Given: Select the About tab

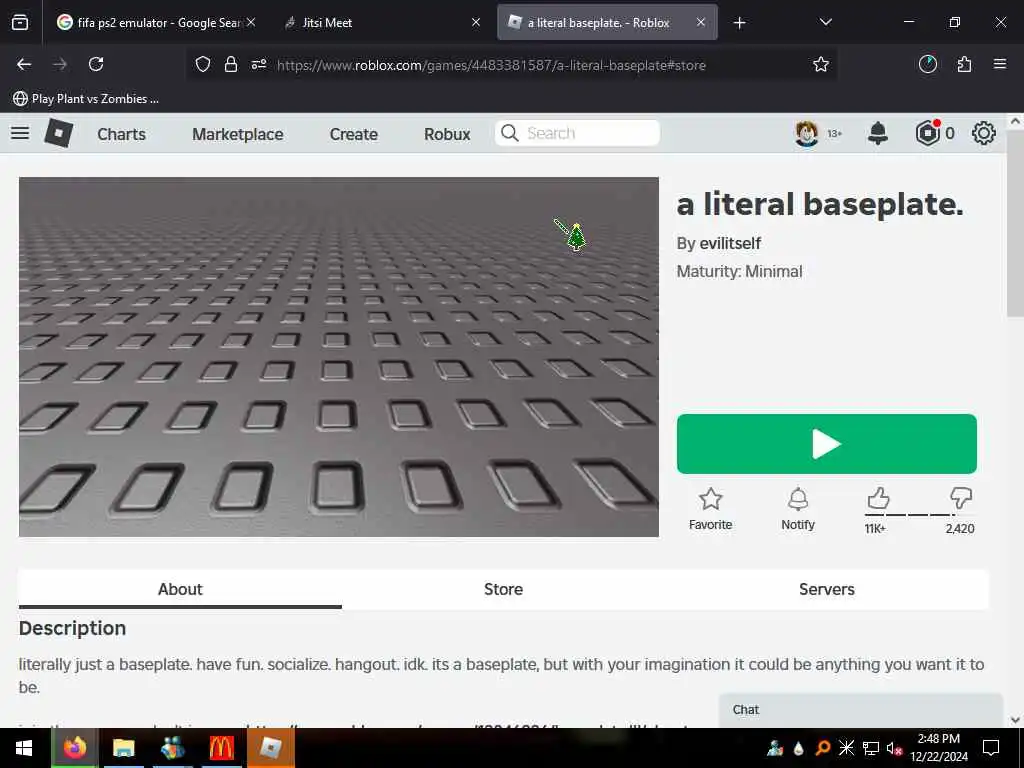Looking at the screenshot, I should (180, 589).
